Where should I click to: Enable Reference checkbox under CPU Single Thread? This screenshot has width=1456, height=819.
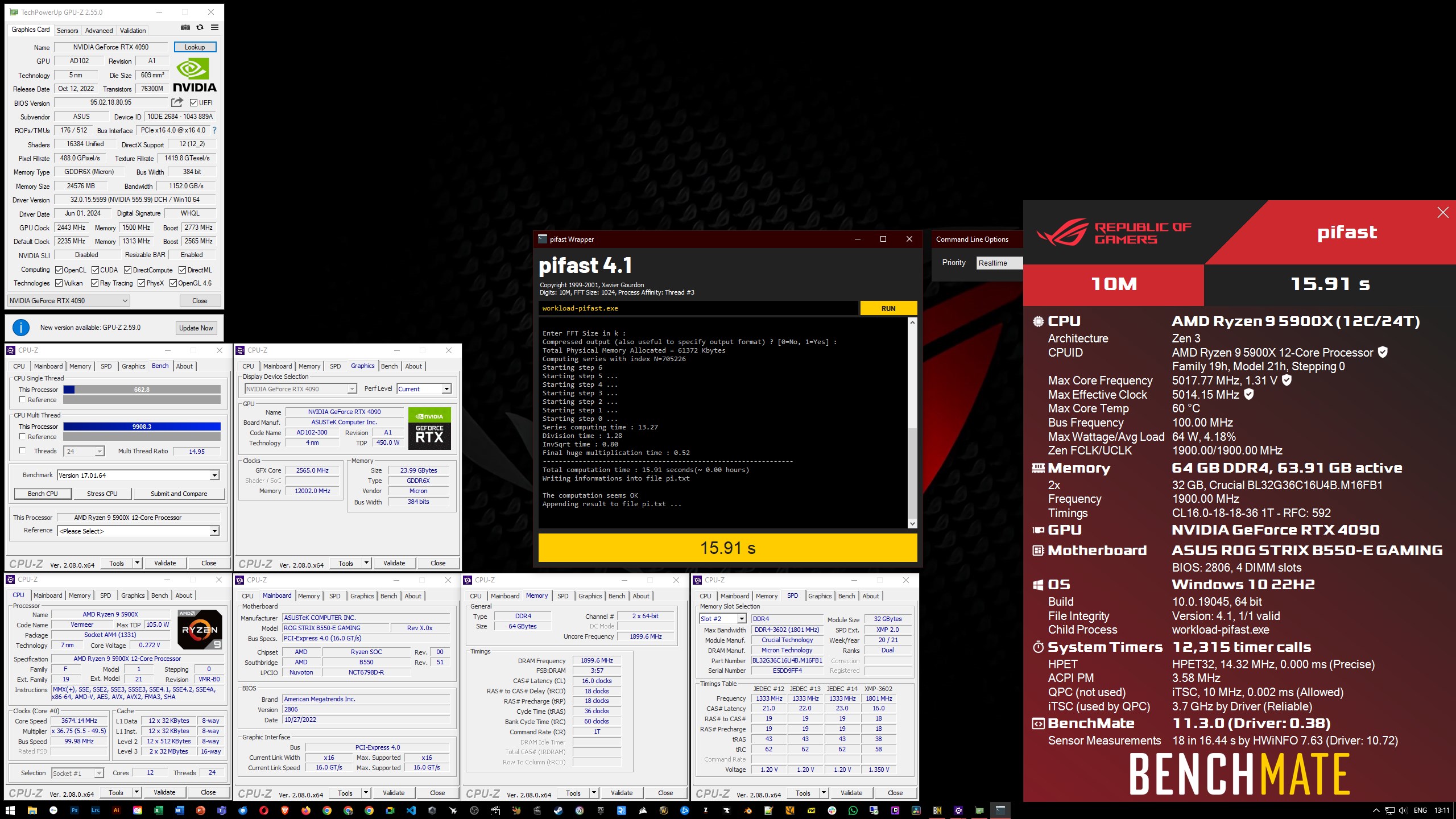(x=22, y=400)
